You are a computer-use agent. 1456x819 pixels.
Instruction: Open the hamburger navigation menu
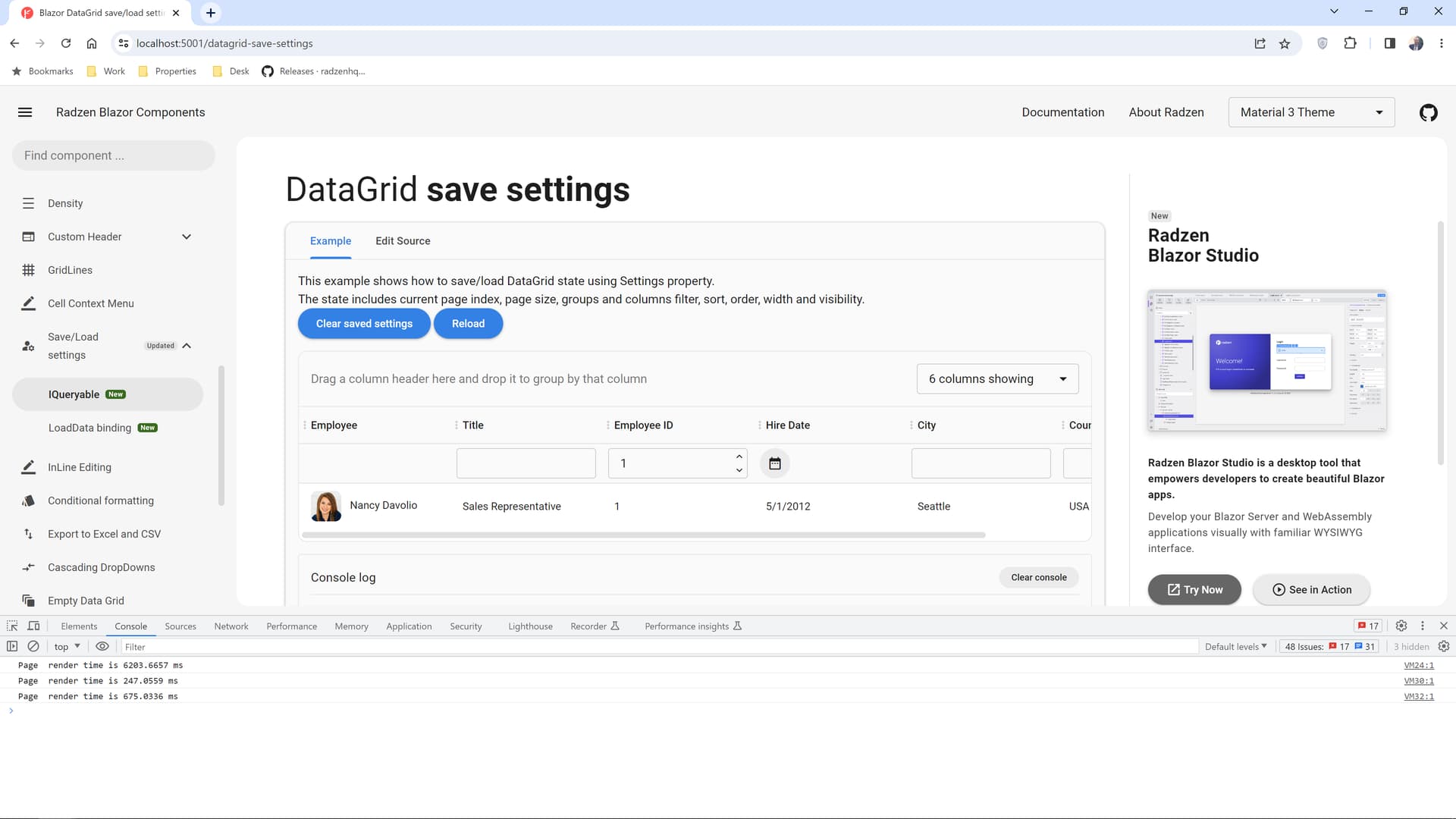[x=25, y=112]
